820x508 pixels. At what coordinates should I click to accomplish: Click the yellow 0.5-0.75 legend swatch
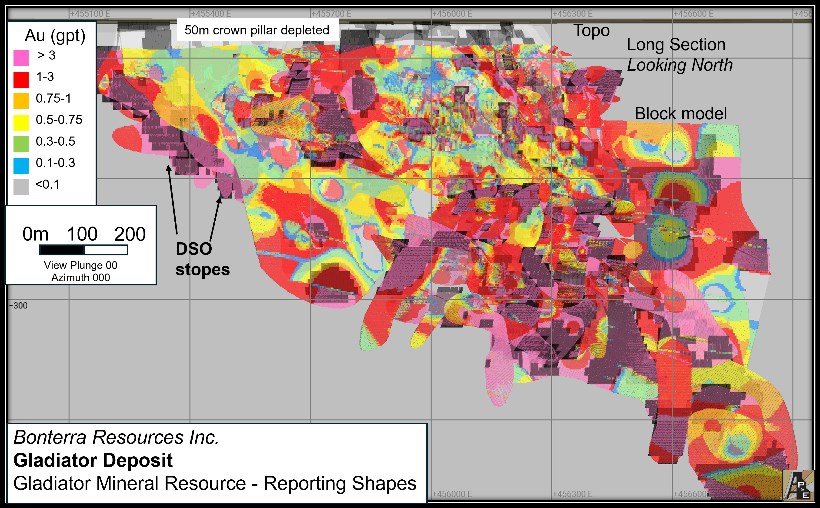tap(18, 122)
